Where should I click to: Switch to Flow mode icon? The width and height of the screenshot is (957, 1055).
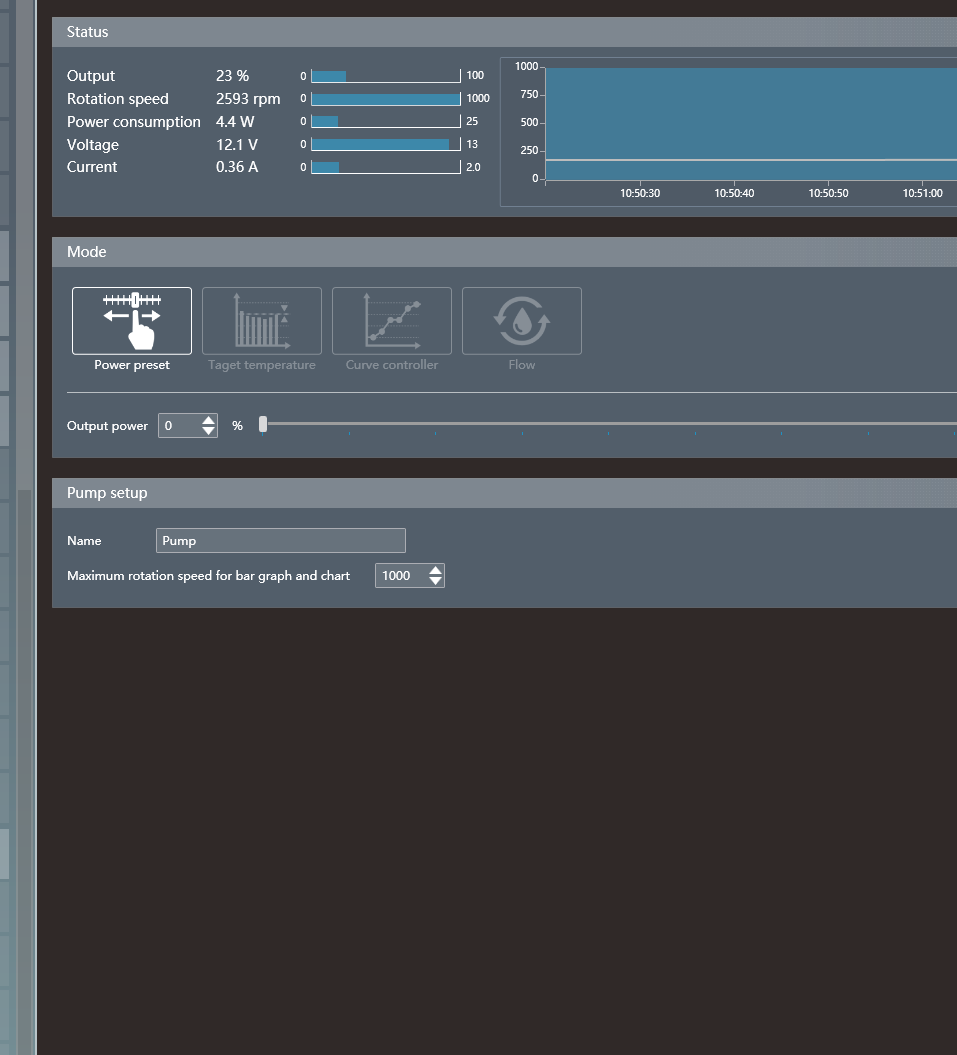click(522, 321)
